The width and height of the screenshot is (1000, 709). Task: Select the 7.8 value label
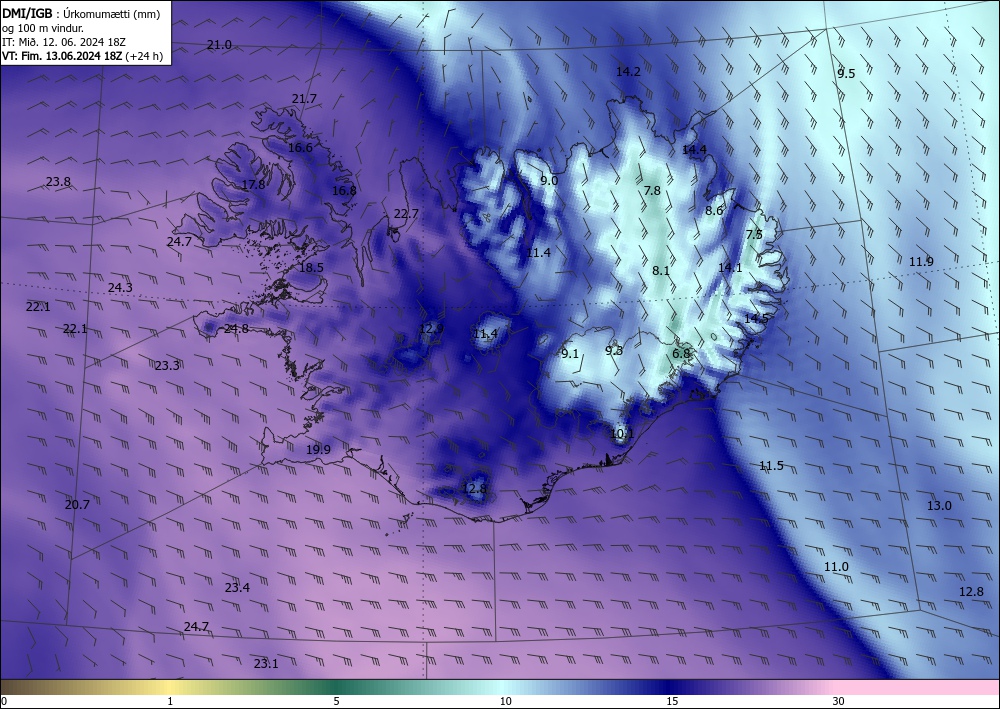652,191
